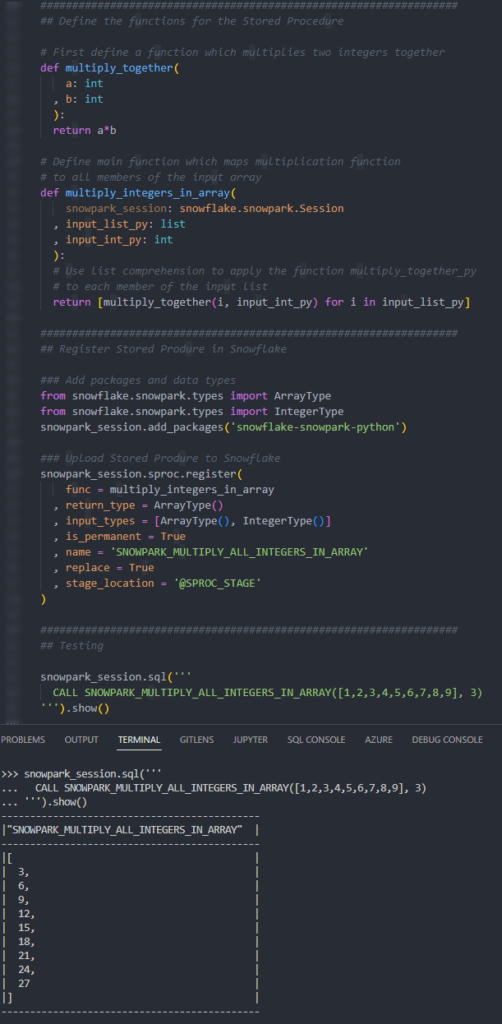Switch to the OUTPUT tab
This screenshot has width=502, height=1024.
pyautogui.click(x=82, y=740)
